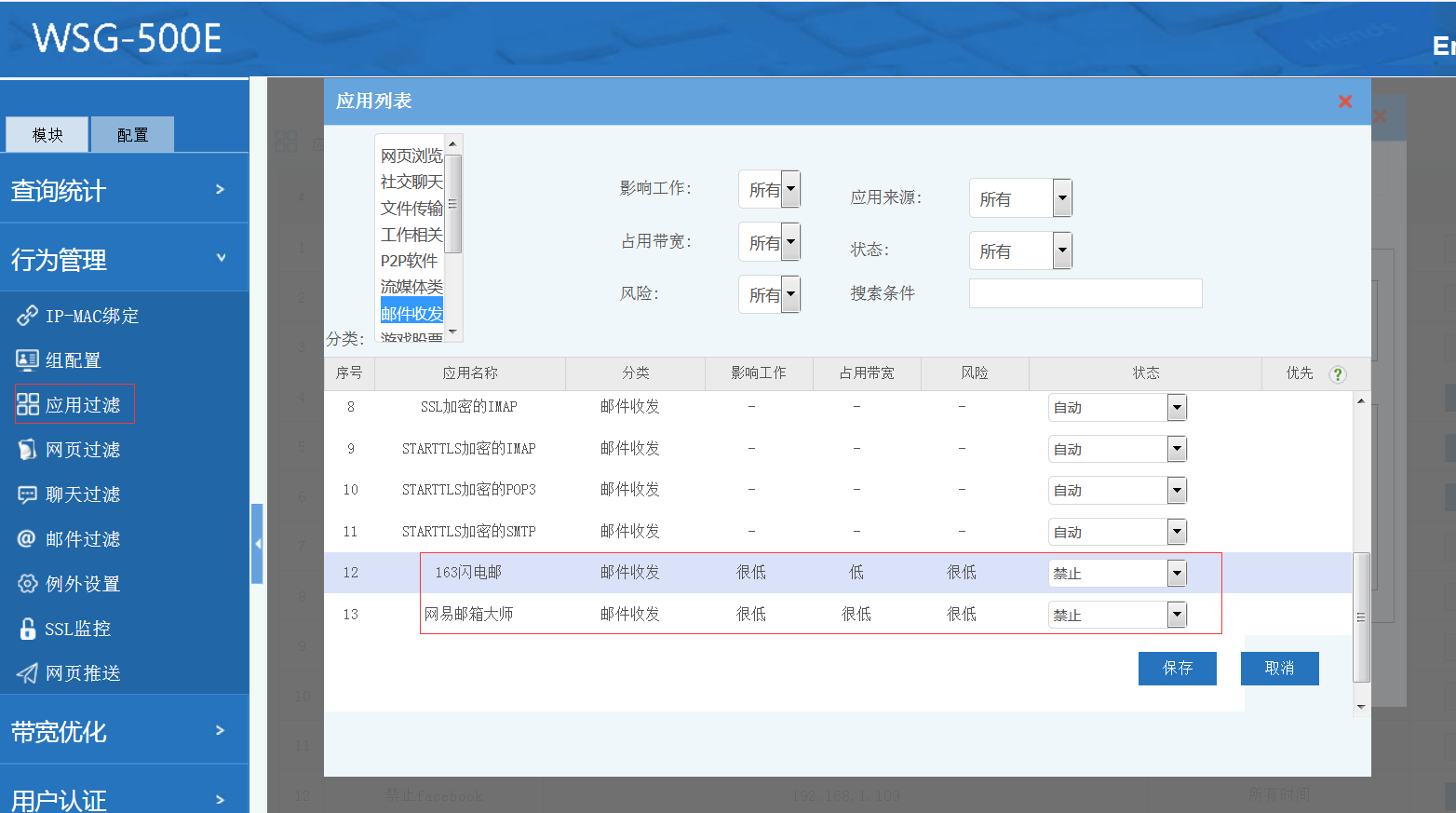Select 文件传输 in category list
The width and height of the screenshot is (1456, 813).
pos(411,208)
